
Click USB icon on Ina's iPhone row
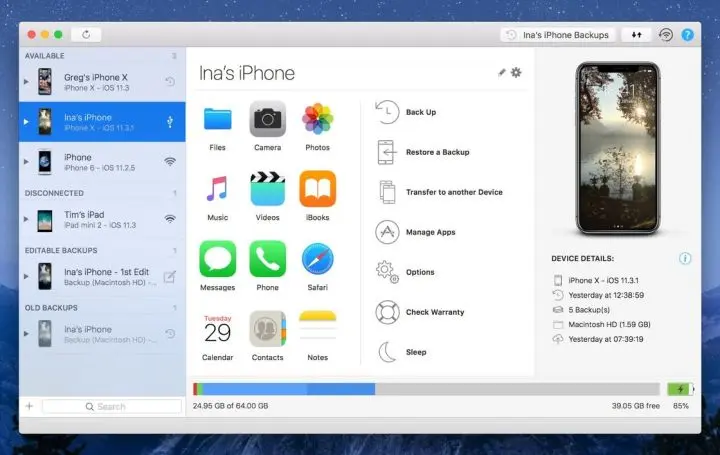click(x=170, y=122)
